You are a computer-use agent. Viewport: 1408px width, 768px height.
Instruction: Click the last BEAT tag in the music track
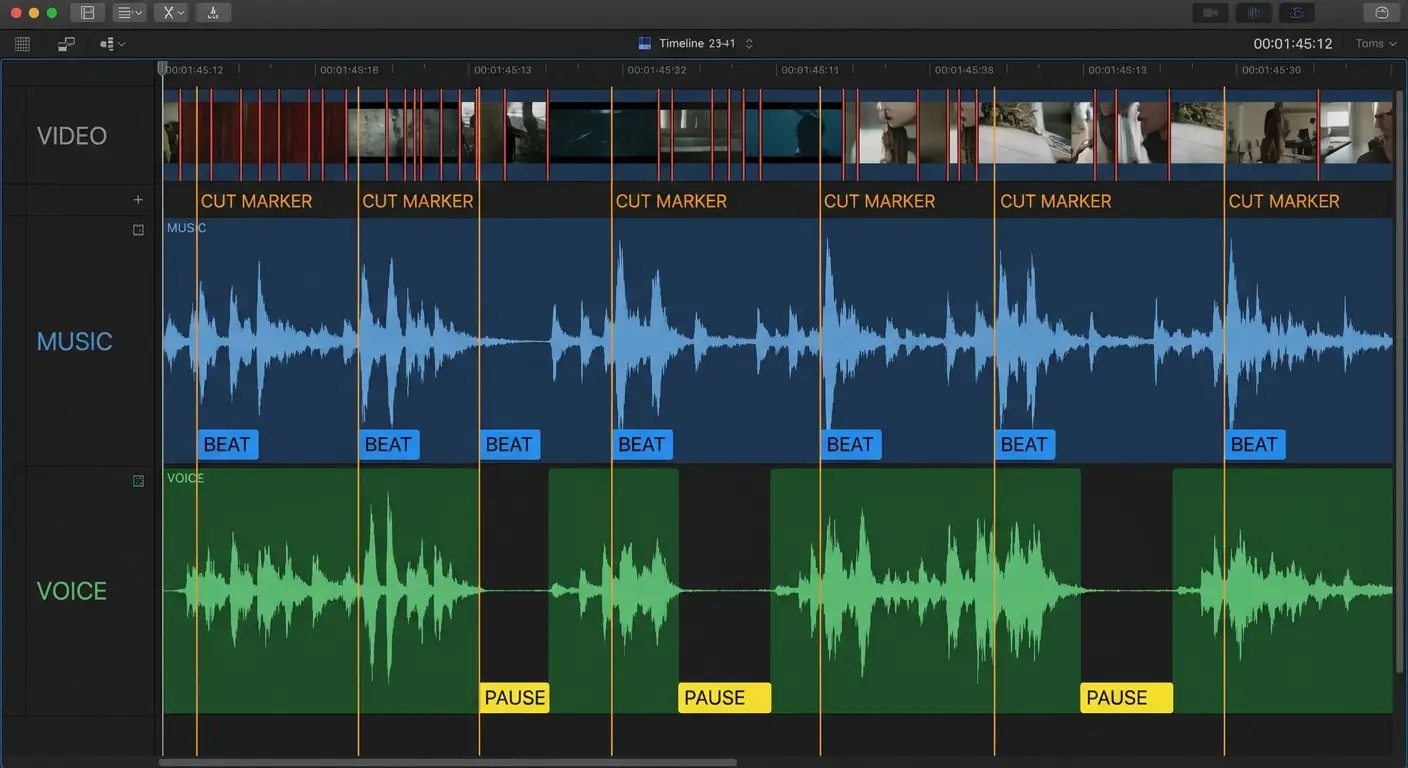[1255, 445]
